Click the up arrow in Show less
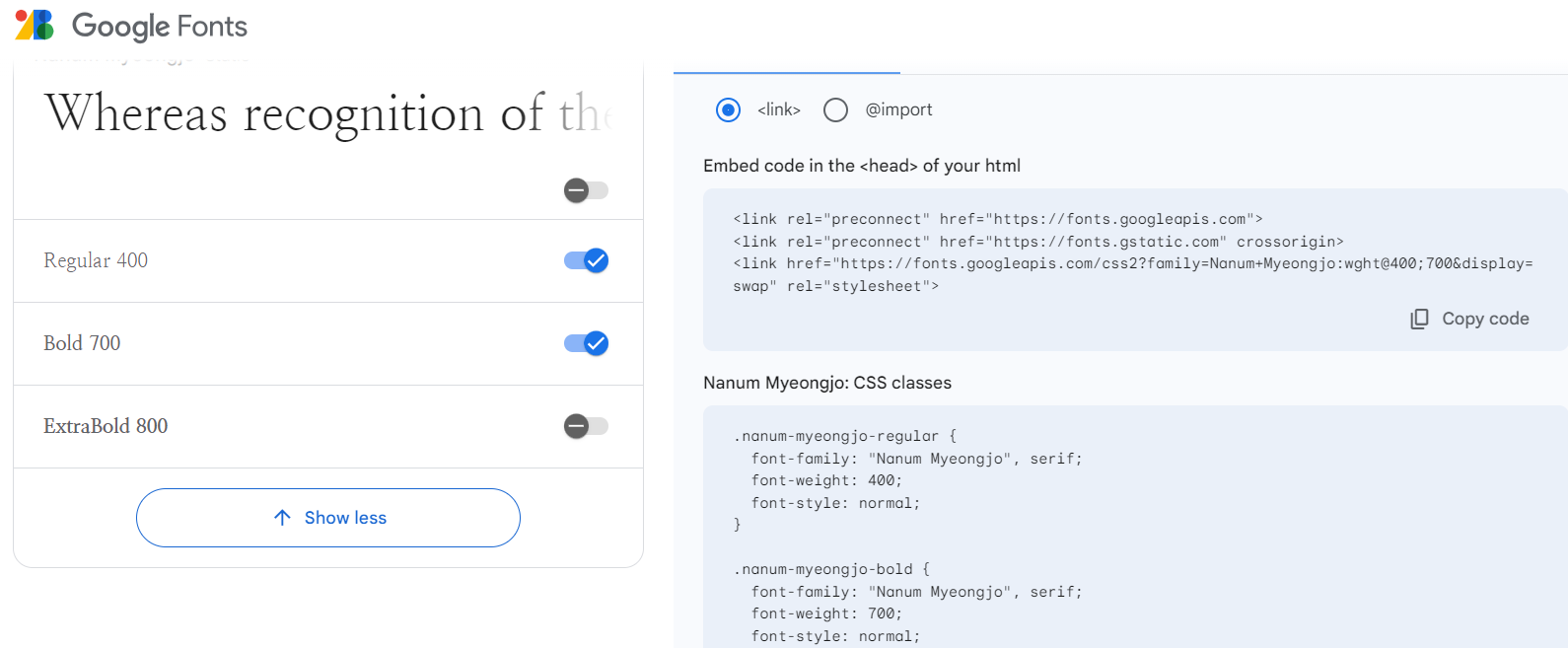1568x648 pixels. pyautogui.click(x=282, y=518)
